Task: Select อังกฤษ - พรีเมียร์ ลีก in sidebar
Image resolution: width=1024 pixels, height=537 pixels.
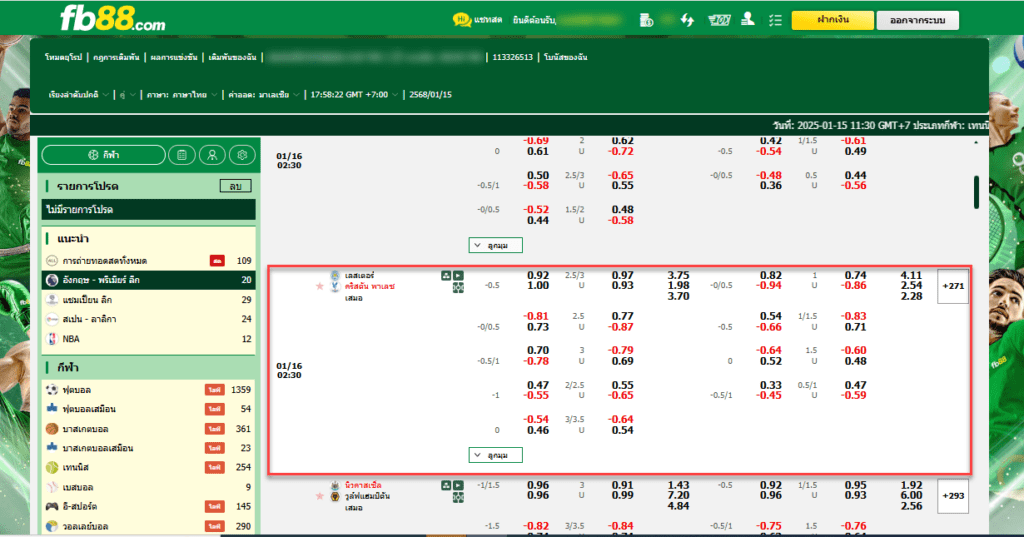Action: [149, 280]
